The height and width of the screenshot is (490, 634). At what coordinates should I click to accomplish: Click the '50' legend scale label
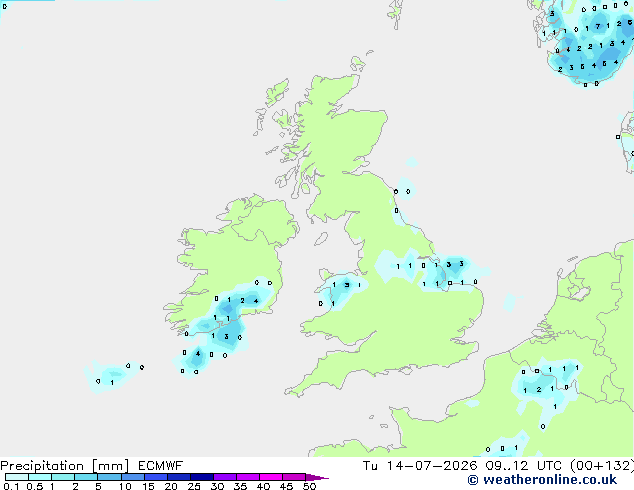click(309, 486)
